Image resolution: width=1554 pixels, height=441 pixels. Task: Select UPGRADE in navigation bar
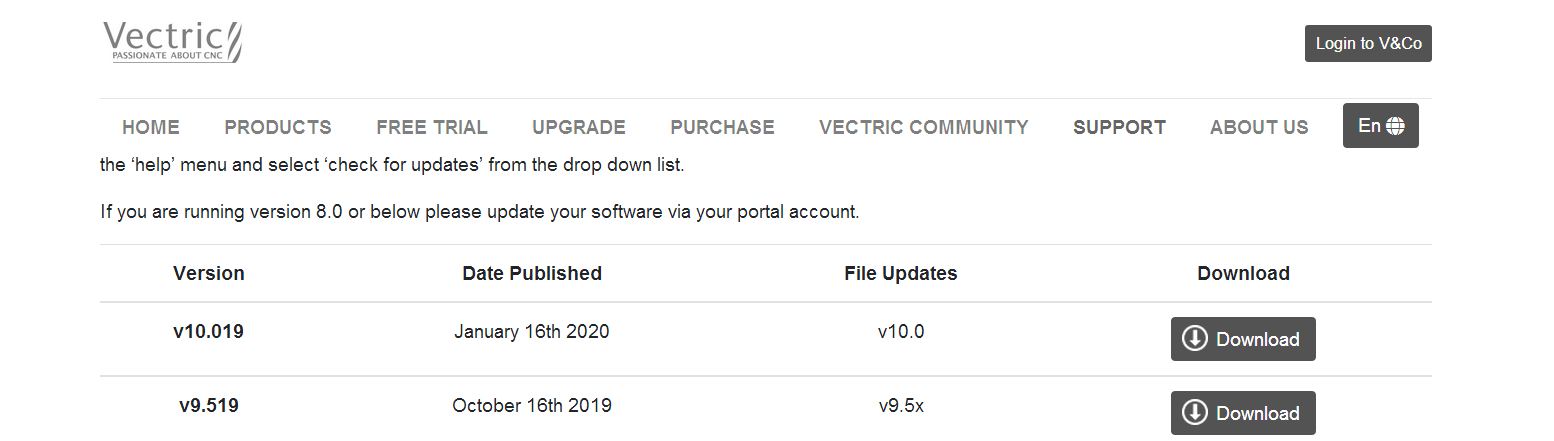pos(579,128)
